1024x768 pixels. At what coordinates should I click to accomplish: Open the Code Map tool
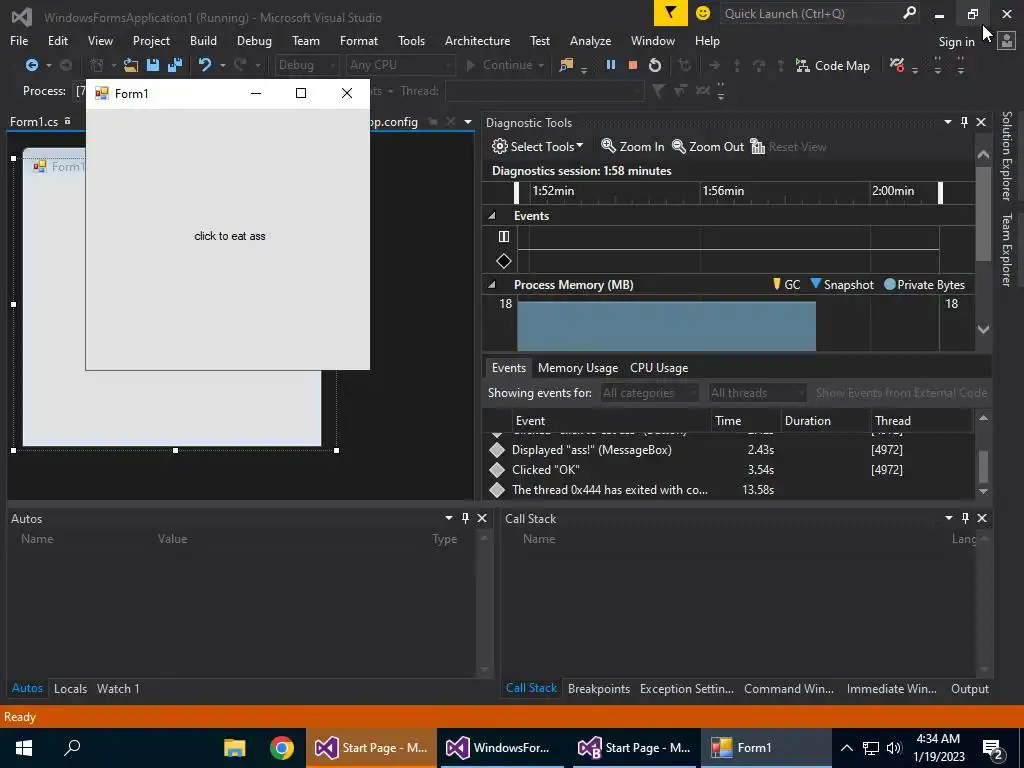pyautogui.click(x=833, y=65)
